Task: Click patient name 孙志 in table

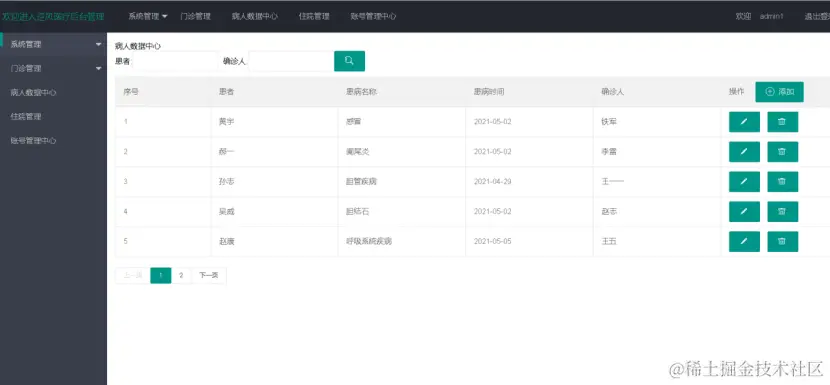Action: pos(227,182)
